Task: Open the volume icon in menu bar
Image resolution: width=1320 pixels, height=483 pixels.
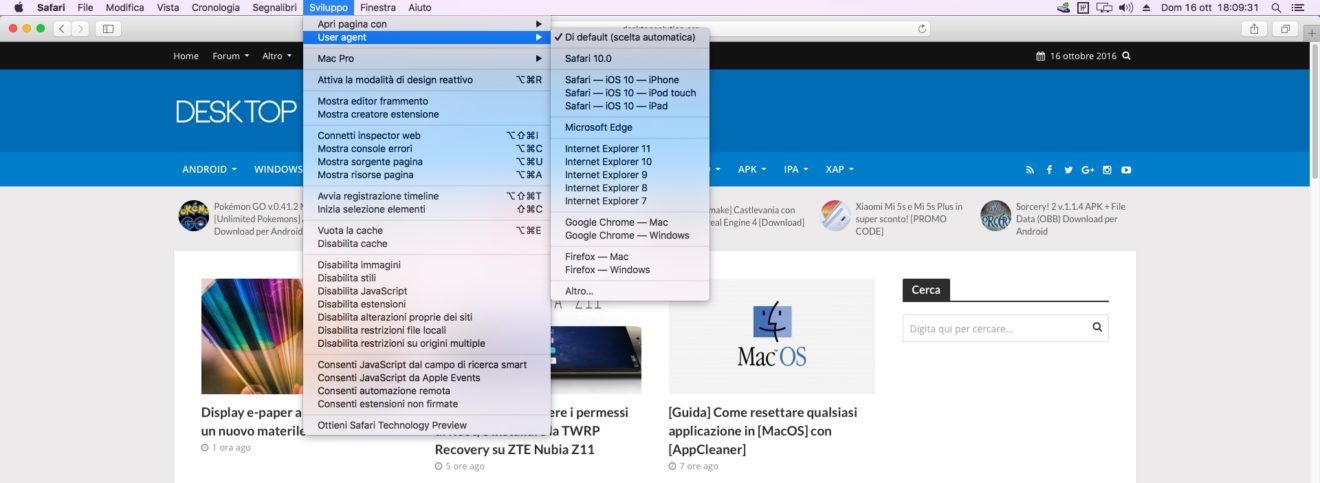Action: click(1126, 7)
